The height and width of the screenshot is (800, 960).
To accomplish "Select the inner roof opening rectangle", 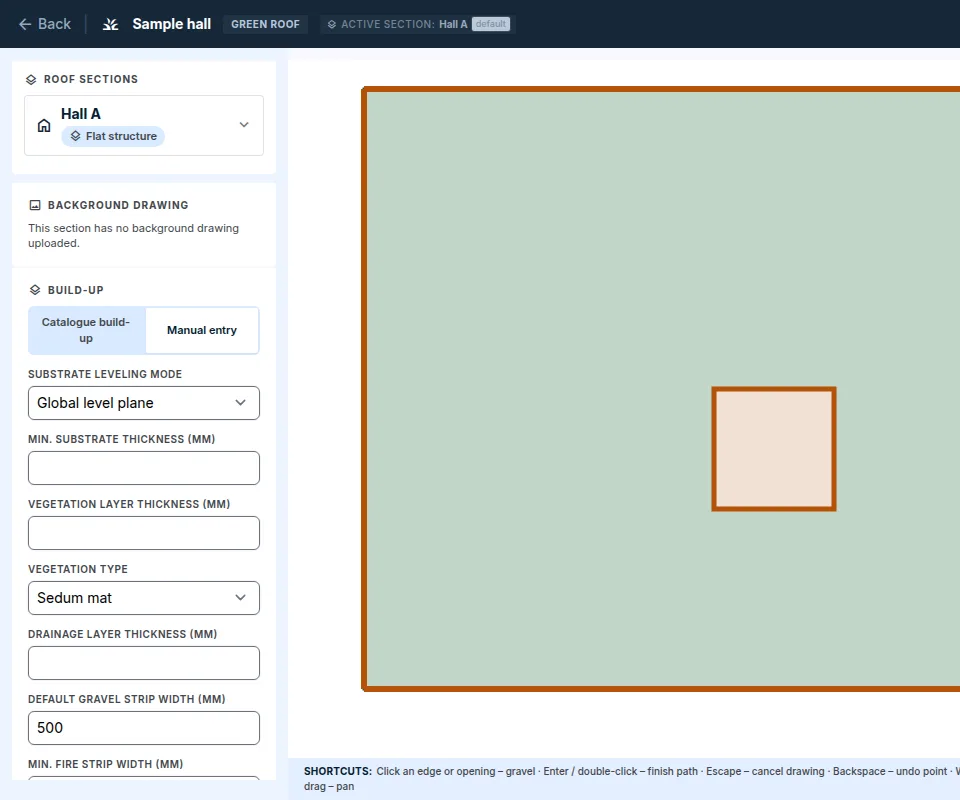I will [x=774, y=449].
